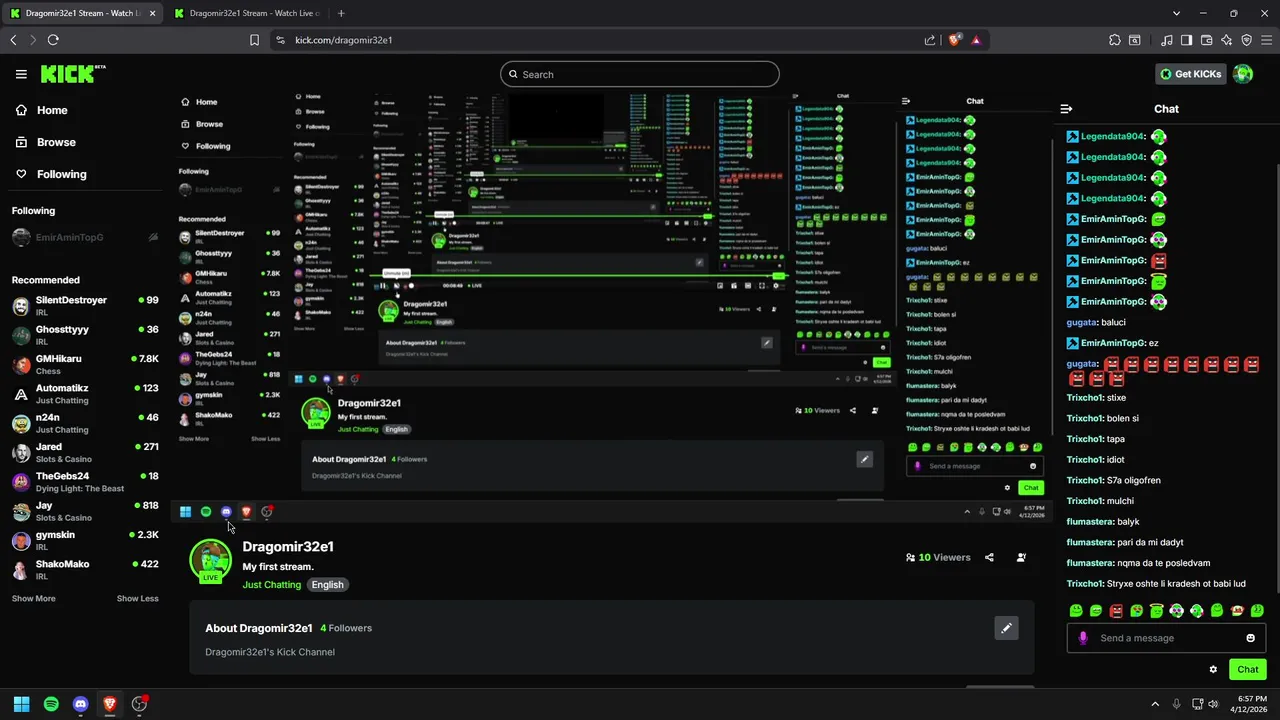
Task: Click the user icon right of the share icon
Action: coord(1021,558)
